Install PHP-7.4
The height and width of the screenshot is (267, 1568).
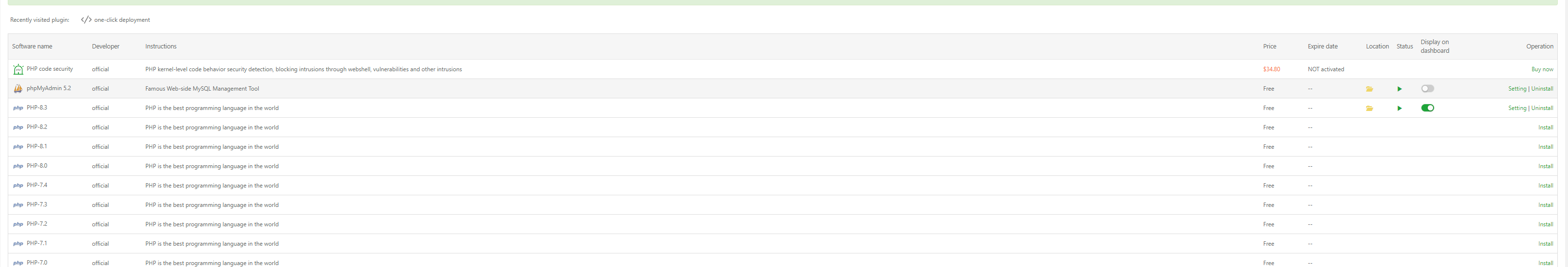[1546, 186]
